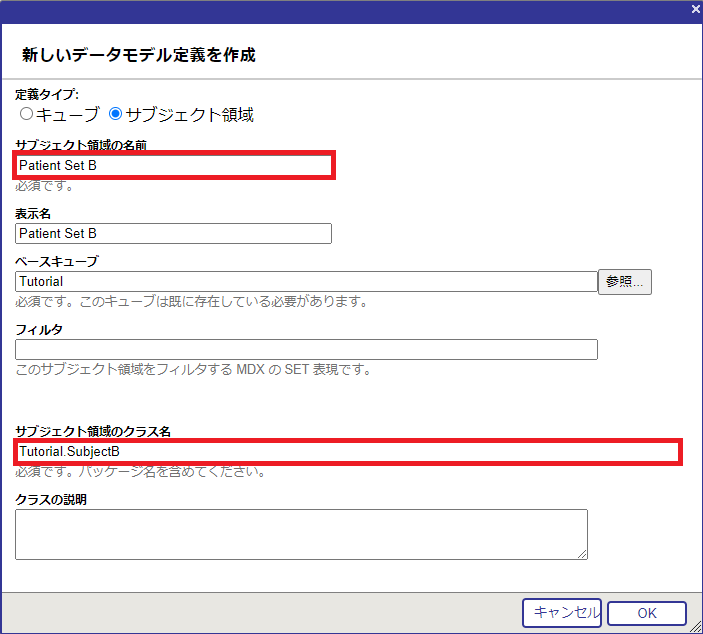Click the dialog title 新しいデータモデル定義を作成
This screenshot has height=634, width=703.
click(x=139, y=55)
